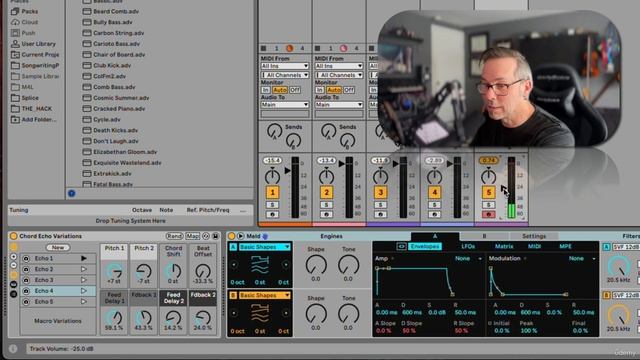Screen dimensions: 640x360
Task: Open oscillator A Basic Shapes dropdown
Action: coord(264,247)
